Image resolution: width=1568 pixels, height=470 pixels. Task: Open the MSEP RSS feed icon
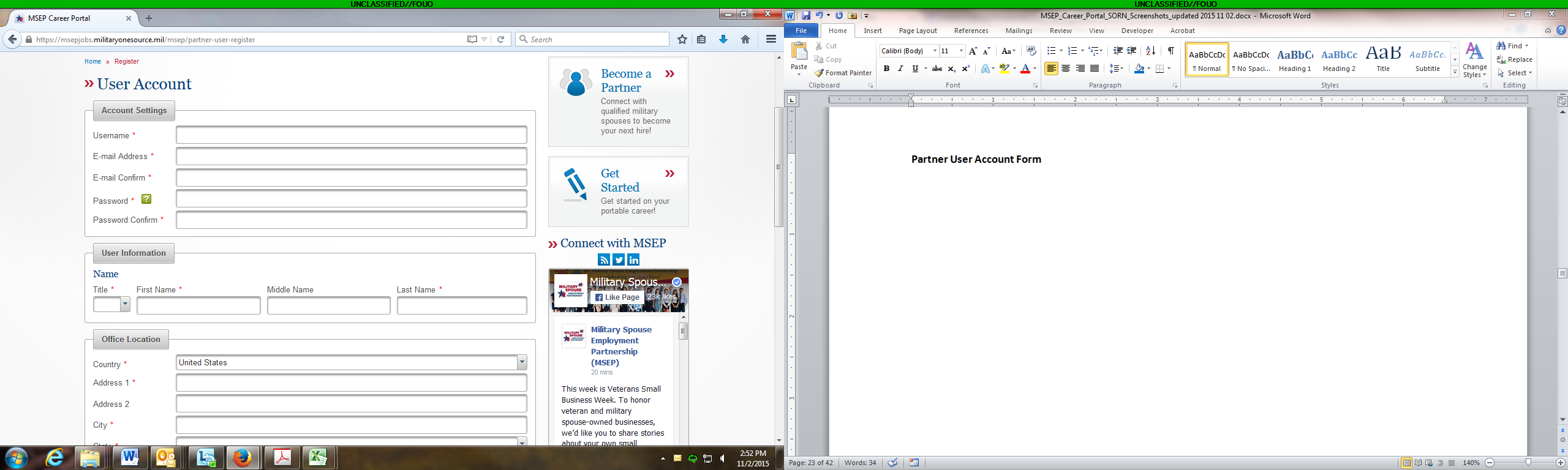click(604, 259)
